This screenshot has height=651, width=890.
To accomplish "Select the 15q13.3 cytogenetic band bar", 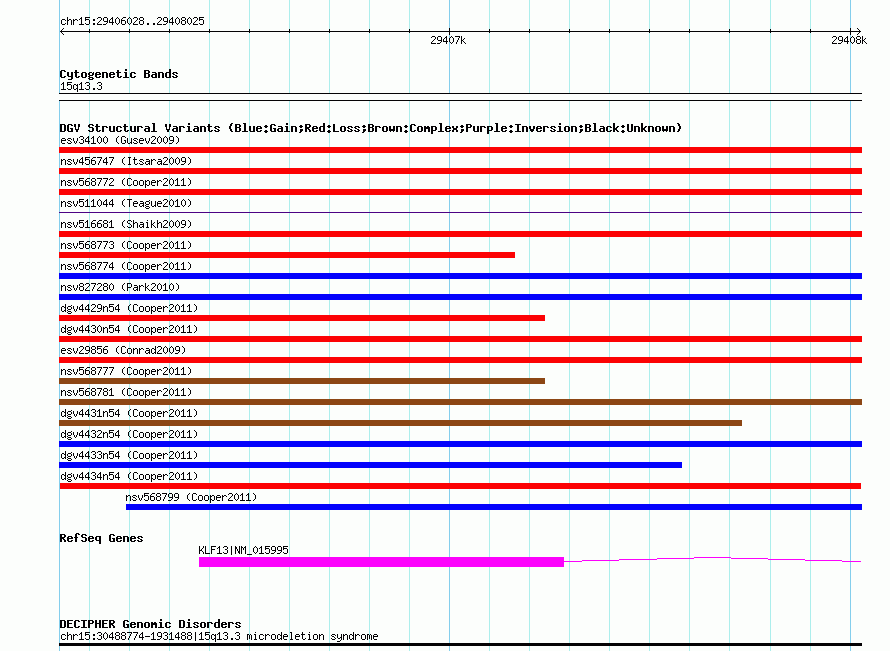I will [460, 97].
